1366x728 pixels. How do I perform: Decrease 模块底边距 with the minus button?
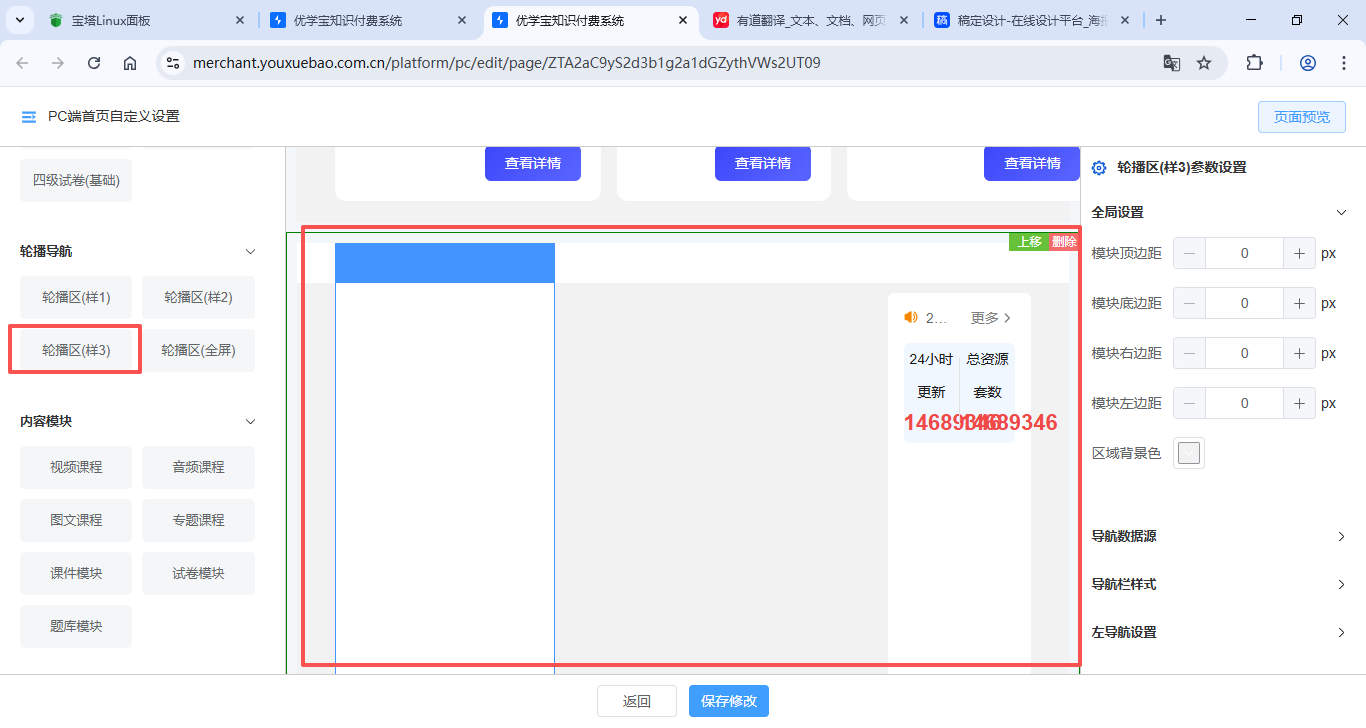(x=1189, y=303)
